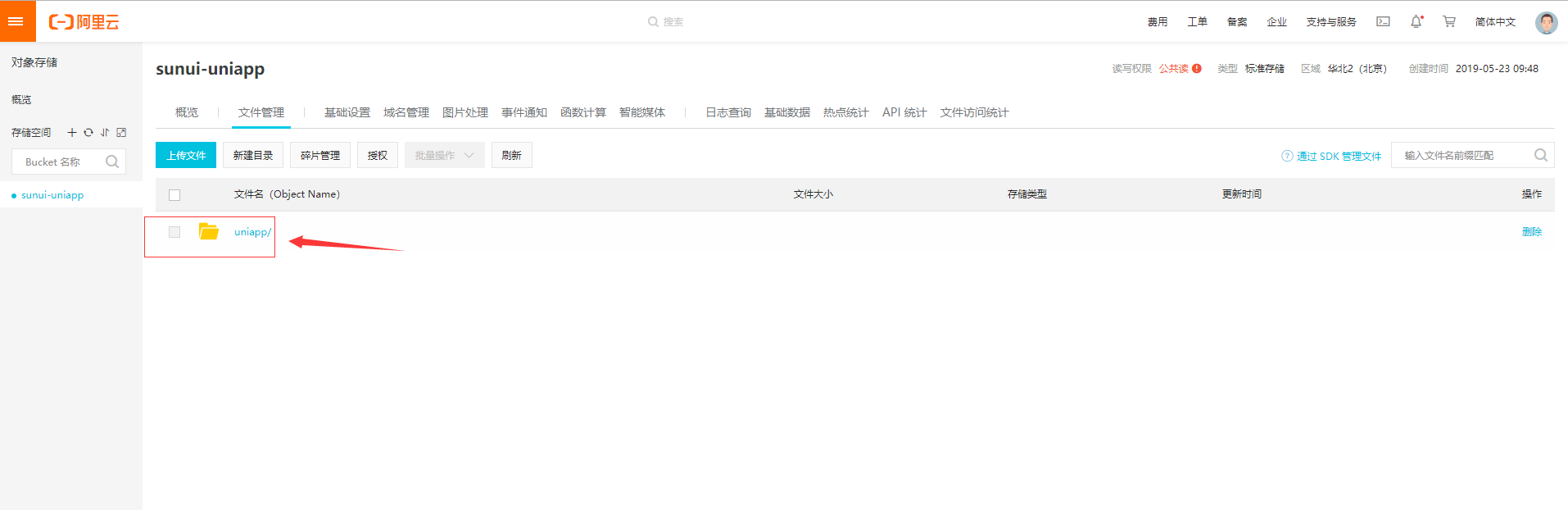
Task: Open the 通过 SDK 管理文件 link
Action: [x=1339, y=156]
